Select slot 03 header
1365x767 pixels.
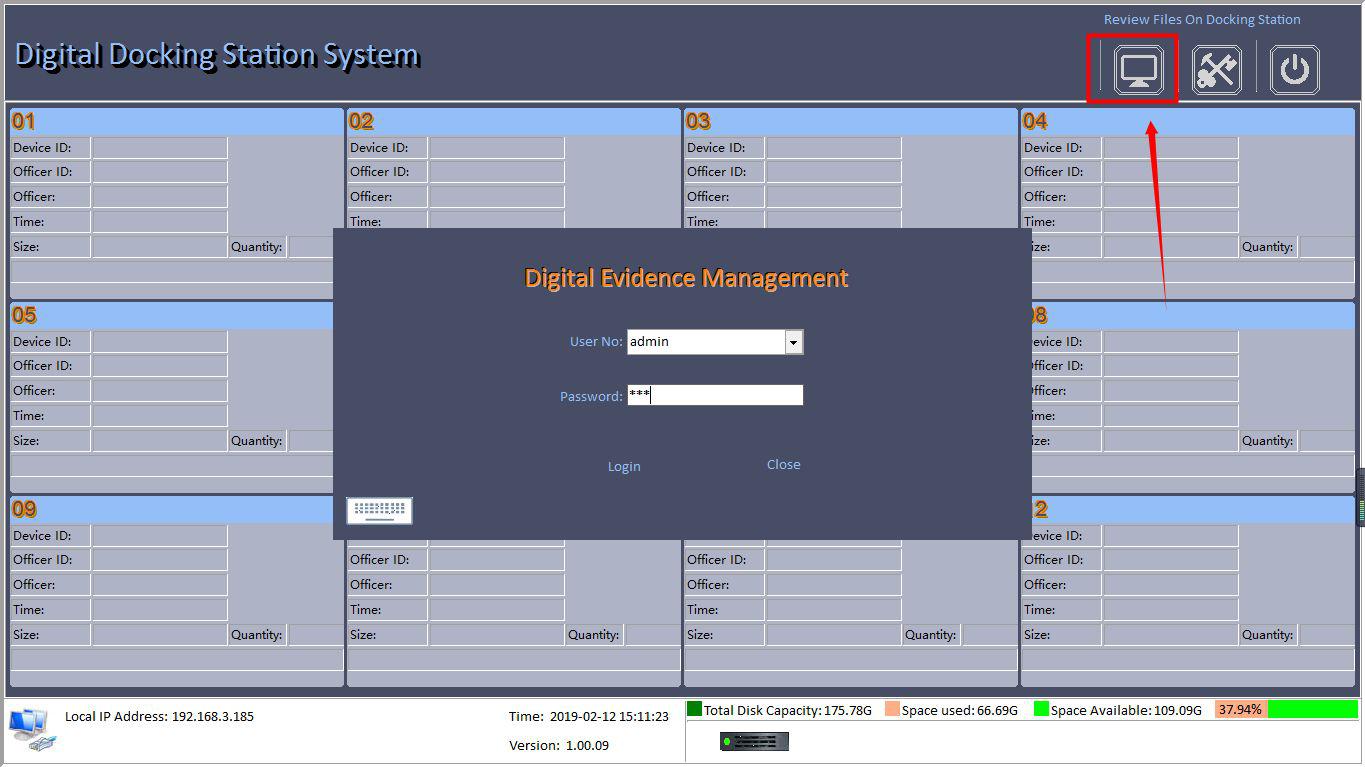coord(850,122)
